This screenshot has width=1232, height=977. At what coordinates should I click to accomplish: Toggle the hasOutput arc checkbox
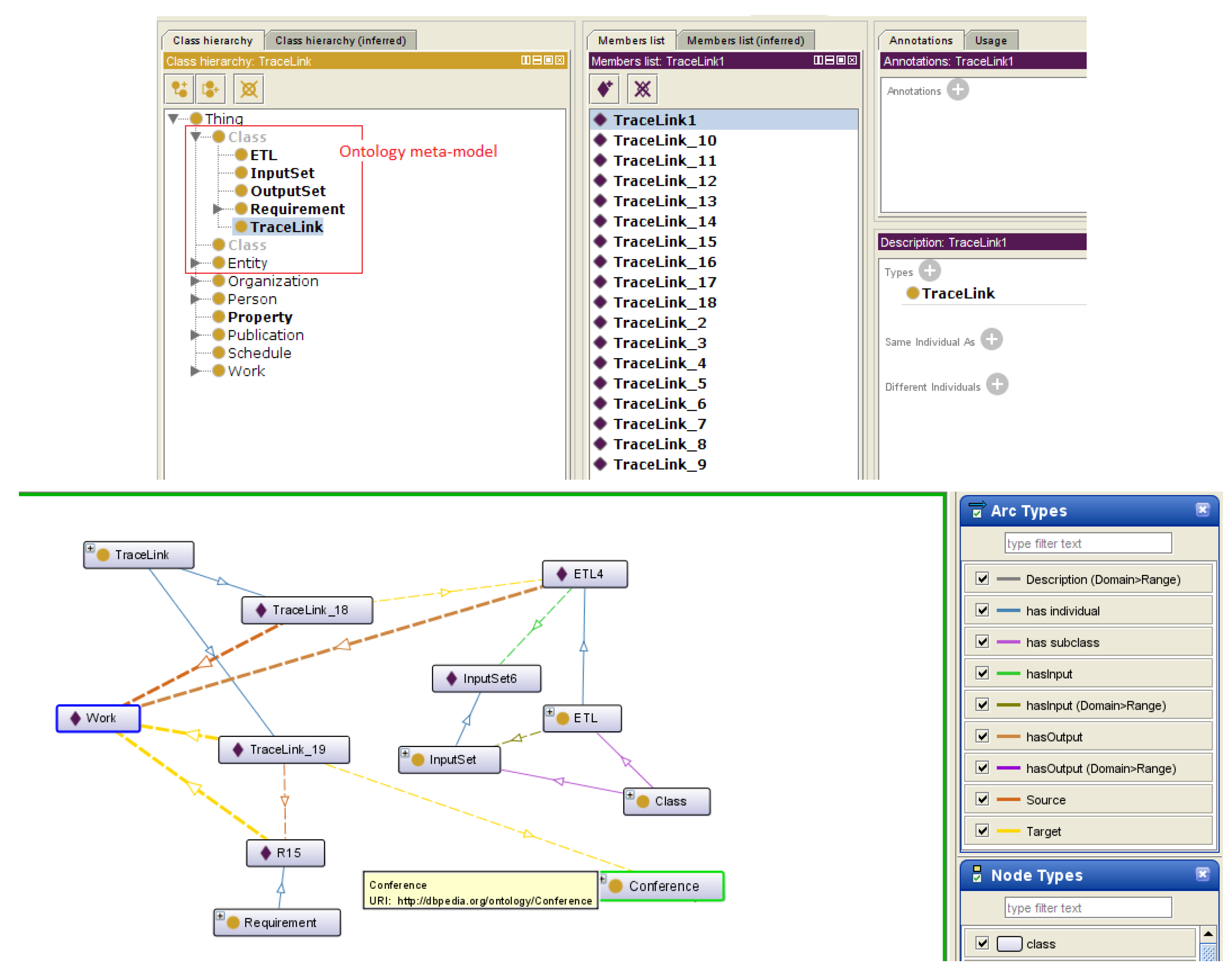[x=982, y=736]
